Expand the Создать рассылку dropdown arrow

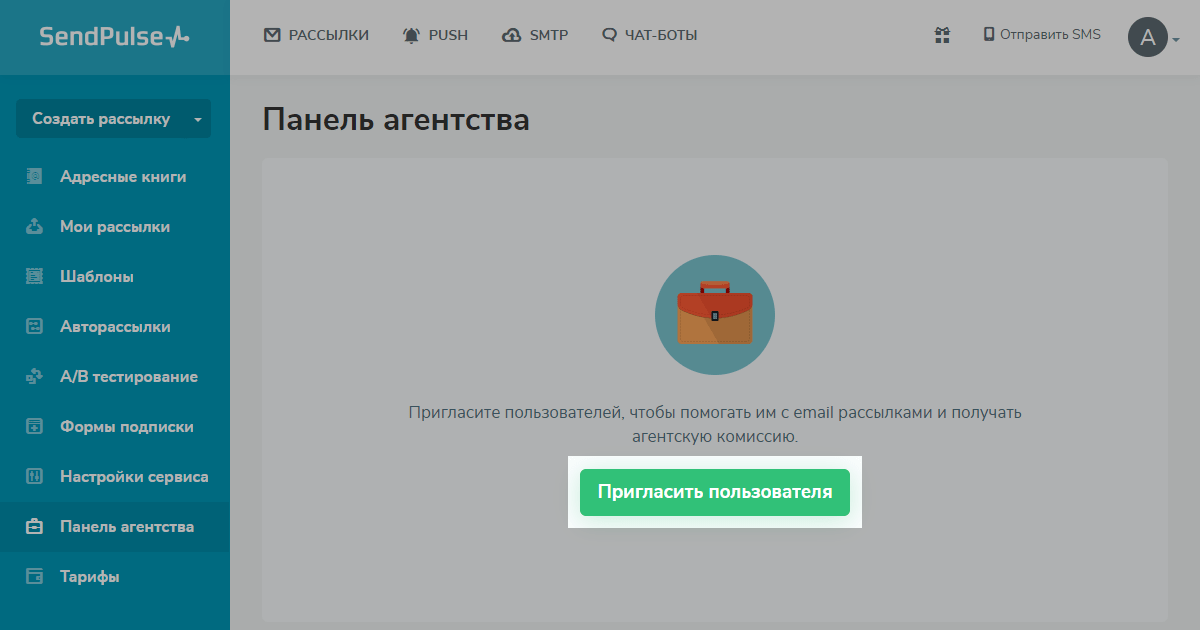click(x=198, y=120)
